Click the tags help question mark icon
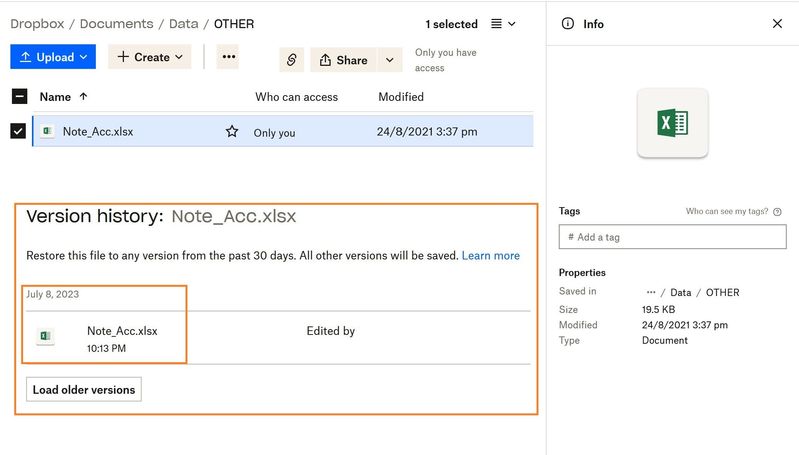The height and width of the screenshot is (455, 799). pos(777,212)
